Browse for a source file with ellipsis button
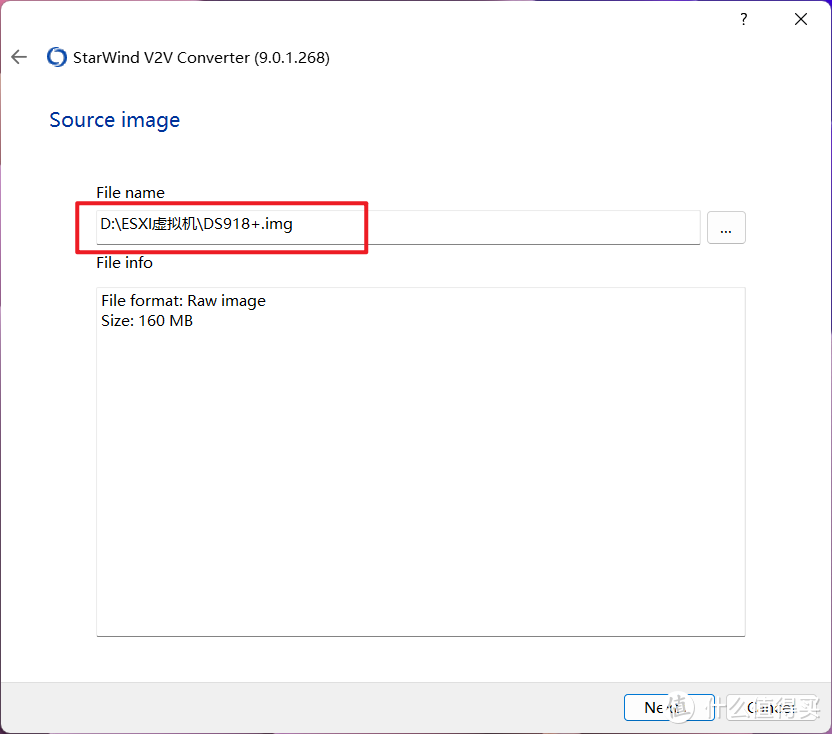The height and width of the screenshot is (734, 832). click(x=726, y=228)
